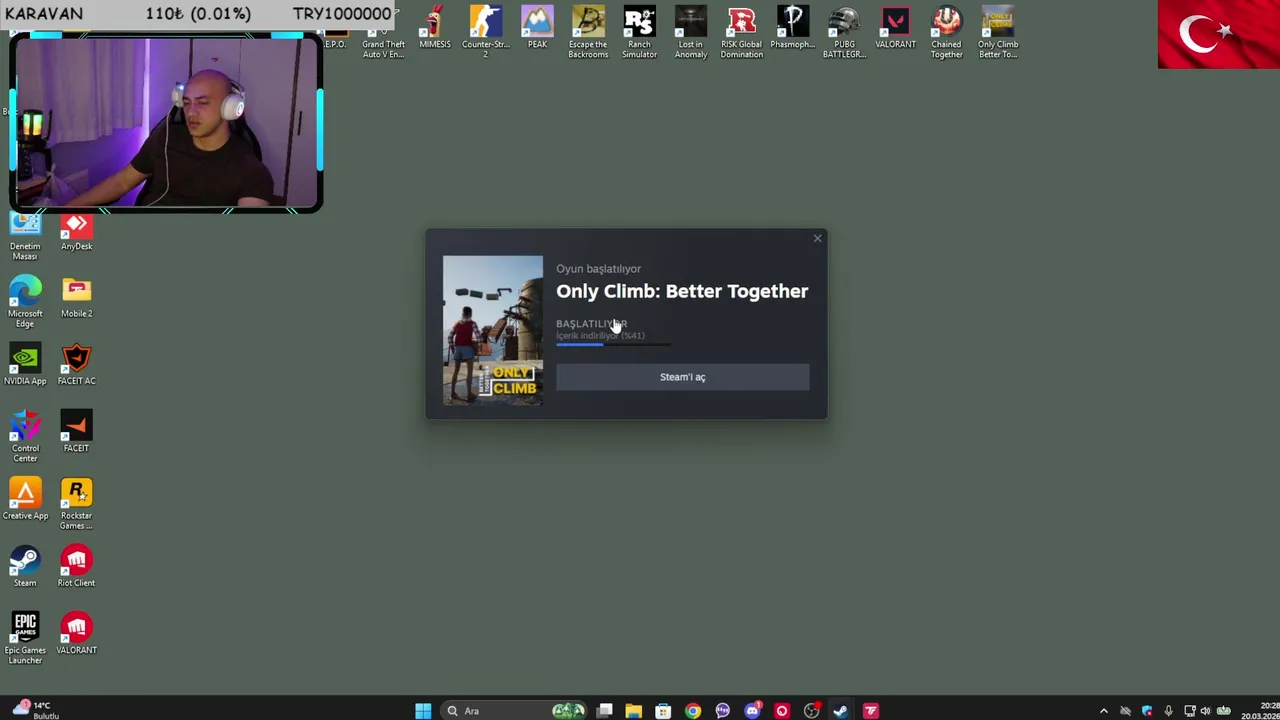Open the taskbar clock and date

click(1260, 711)
